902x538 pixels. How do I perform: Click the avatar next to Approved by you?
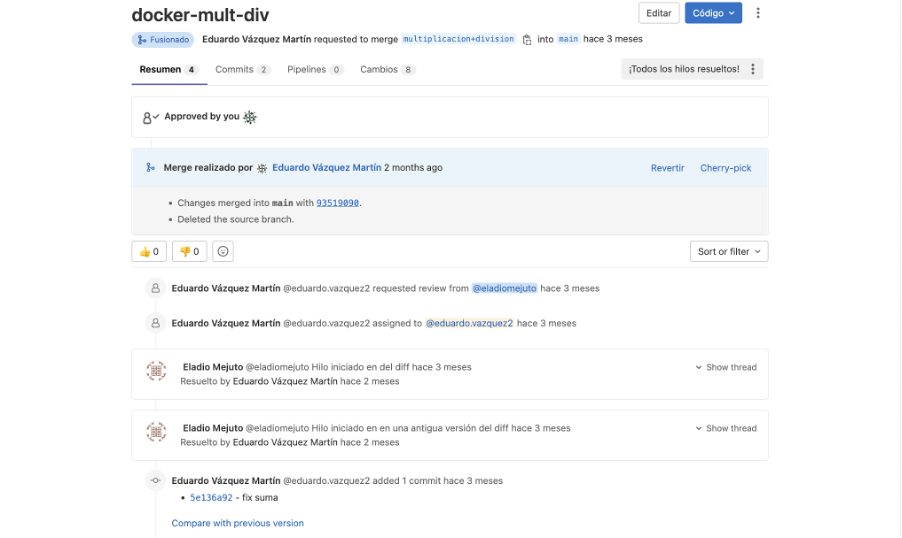tap(250, 117)
